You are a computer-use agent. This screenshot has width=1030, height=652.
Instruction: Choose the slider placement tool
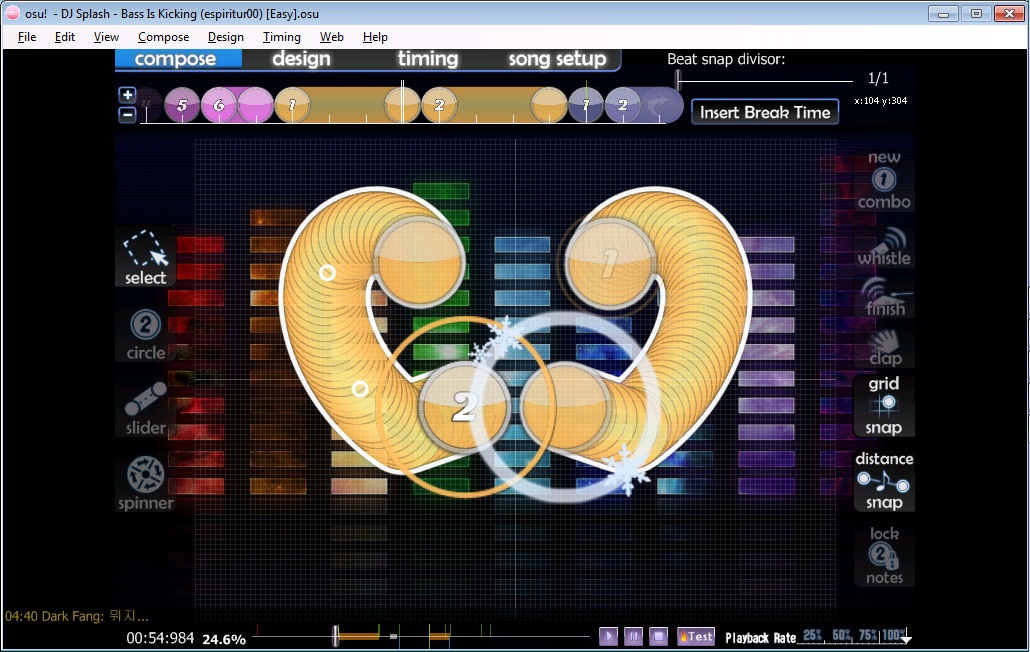click(145, 408)
